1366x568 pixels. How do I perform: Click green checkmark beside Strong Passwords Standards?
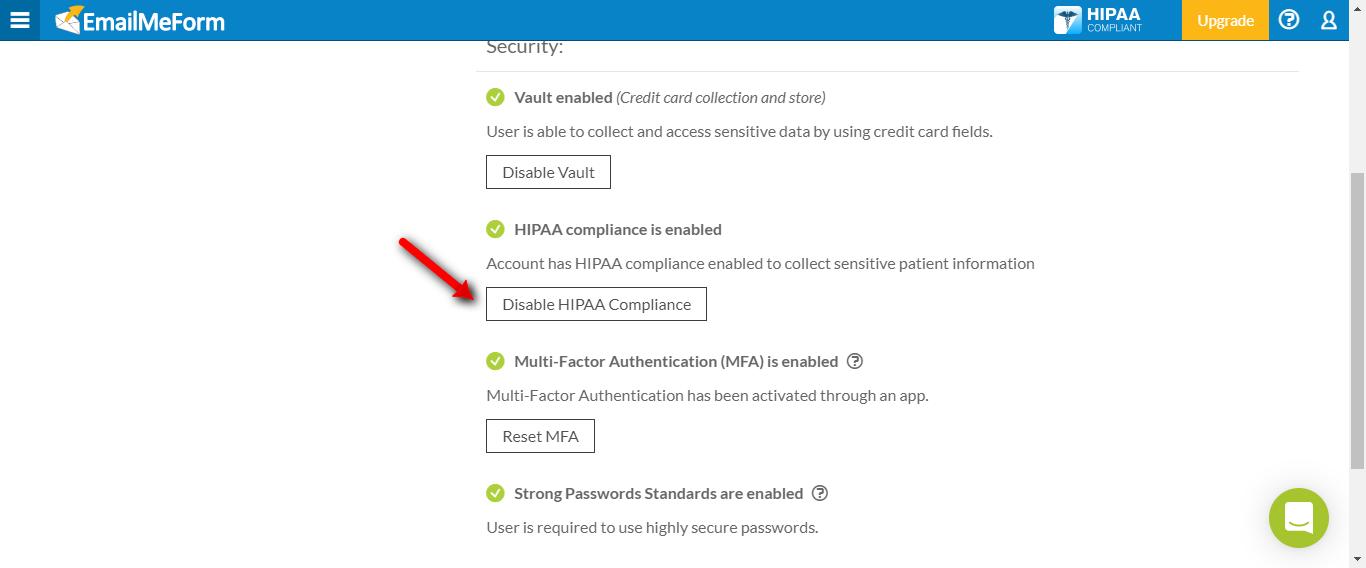tap(495, 493)
